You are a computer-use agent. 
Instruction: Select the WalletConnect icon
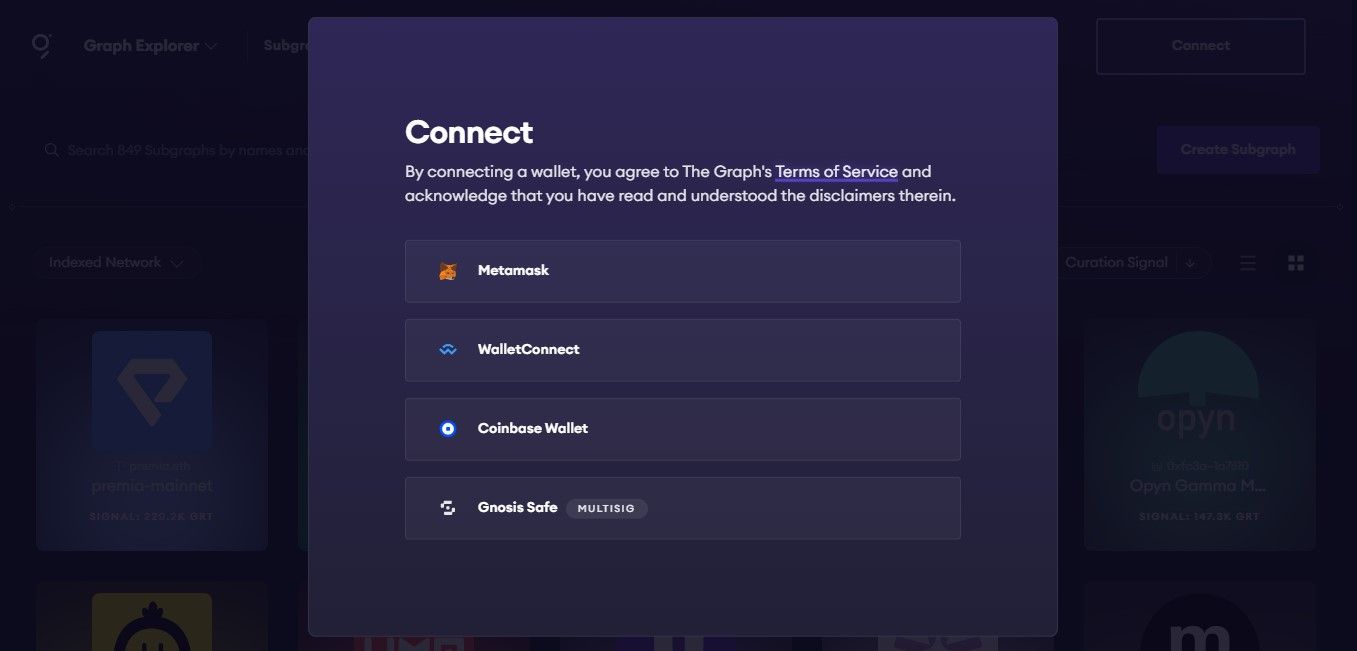click(x=447, y=349)
